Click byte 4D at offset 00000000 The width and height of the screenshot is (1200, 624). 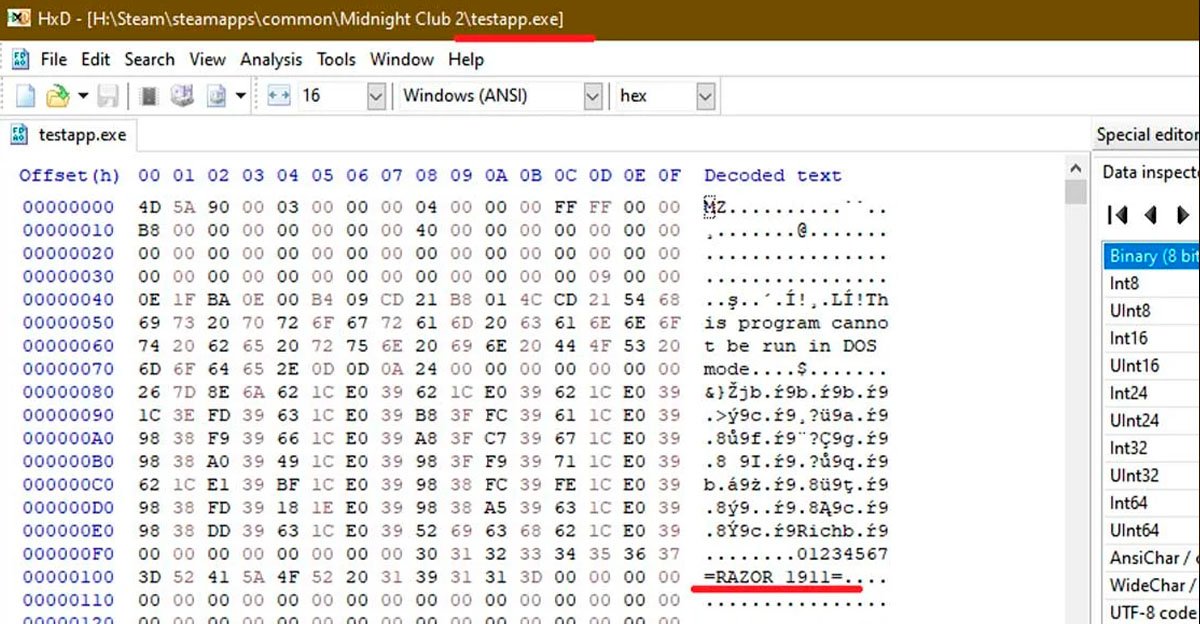tap(149, 207)
